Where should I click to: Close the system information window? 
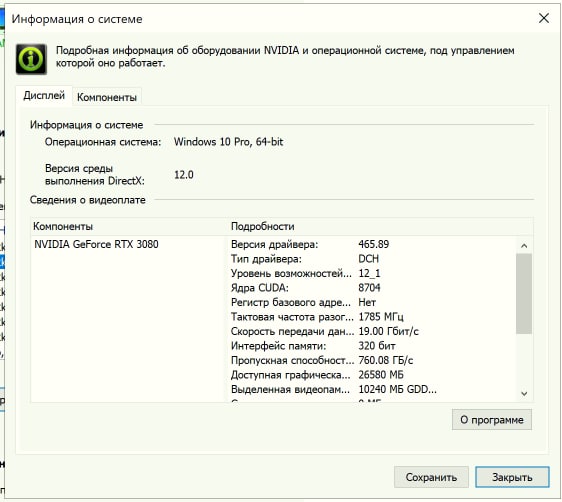click(x=544, y=18)
